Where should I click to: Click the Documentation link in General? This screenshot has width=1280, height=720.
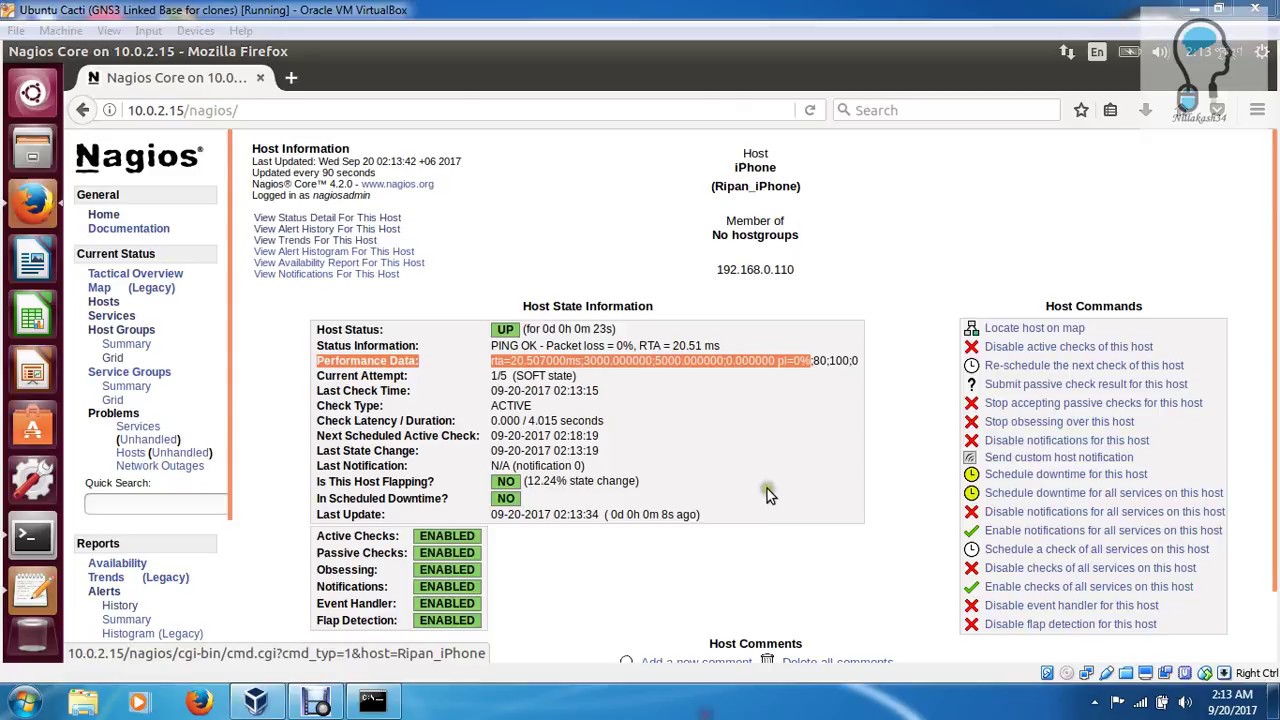tap(129, 229)
